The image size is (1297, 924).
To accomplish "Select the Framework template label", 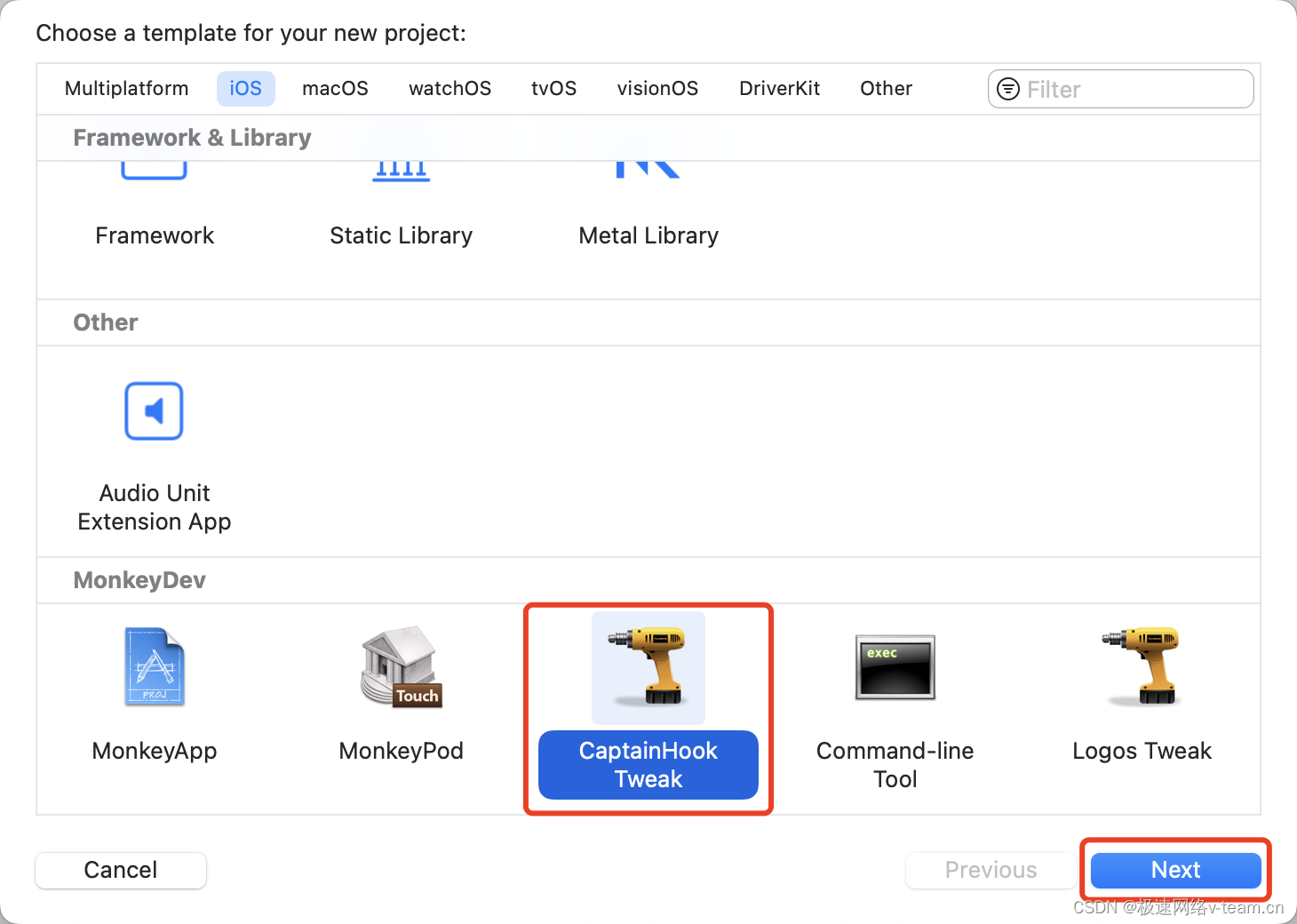I will [155, 235].
